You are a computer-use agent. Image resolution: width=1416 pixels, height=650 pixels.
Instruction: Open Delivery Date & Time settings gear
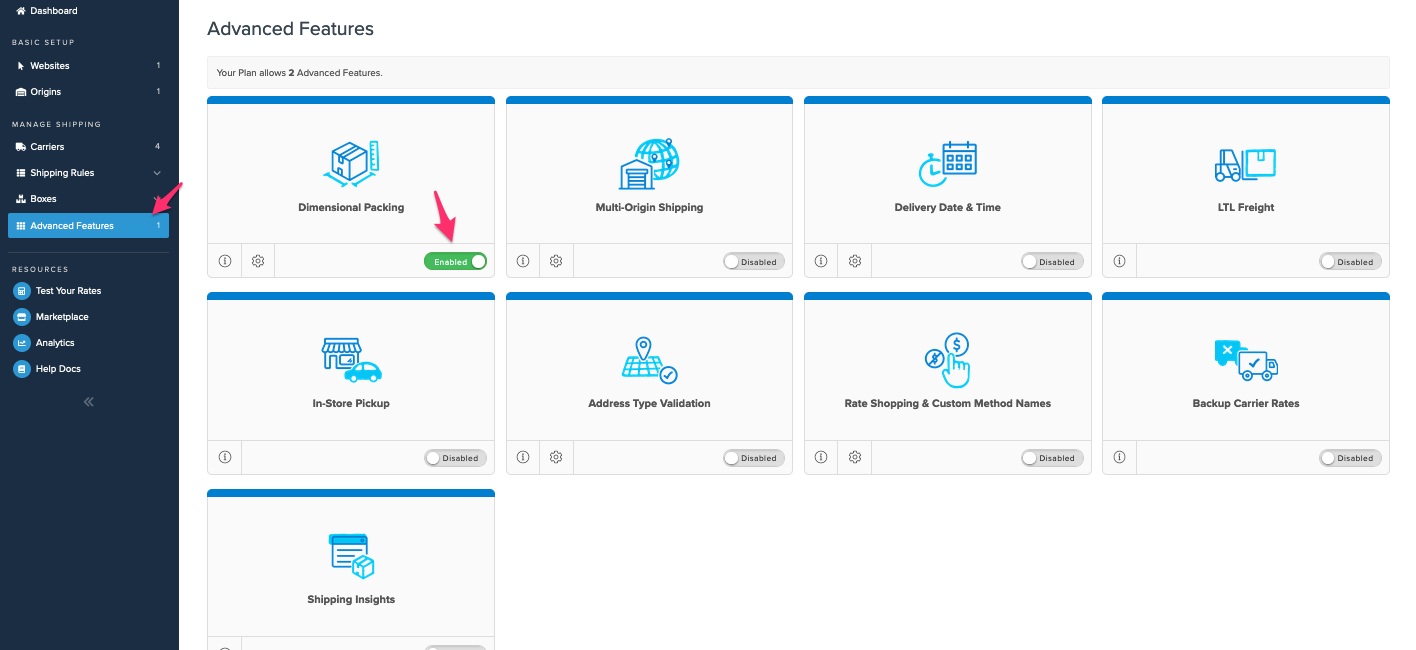(855, 262)
